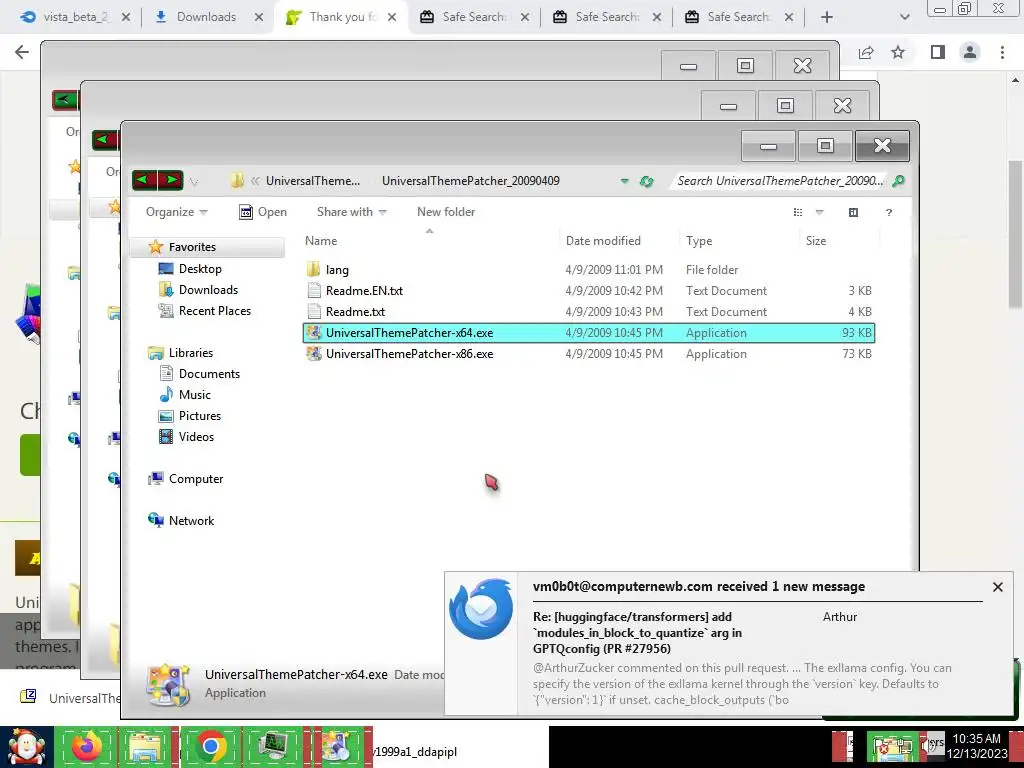Open the Pictures library
Image resolution: width=1024 pixels, height=768 pixels.
200,415
